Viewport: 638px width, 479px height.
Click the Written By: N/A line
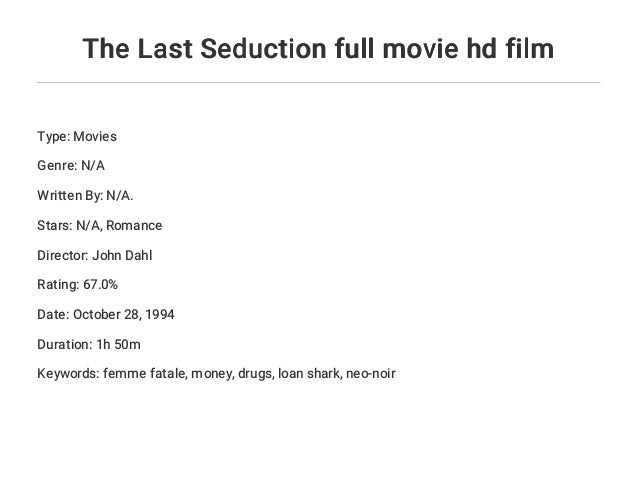[x=85, y=196]
